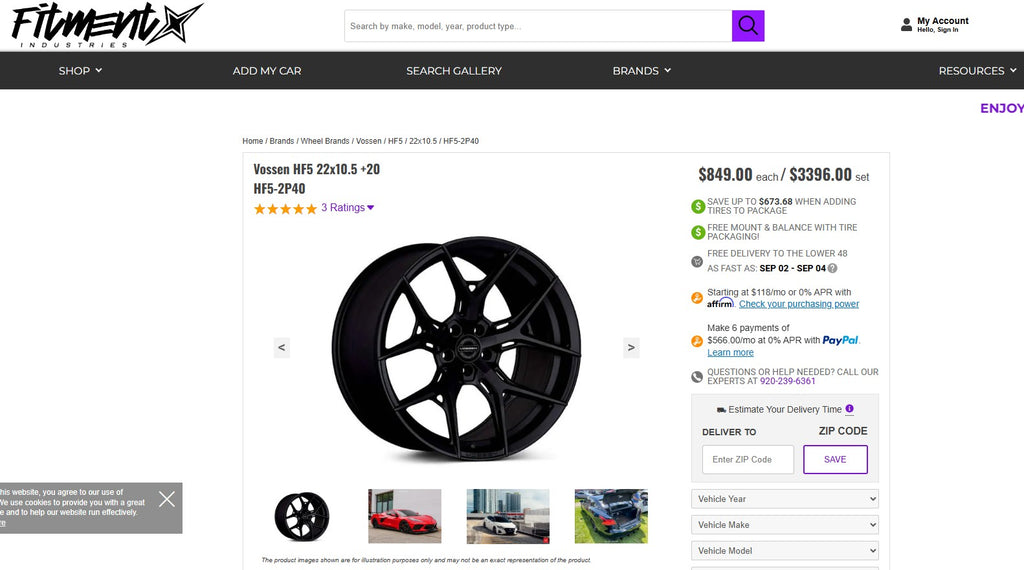Click the Enter ZIP Code field
Viewport: 1024px width, 570px height.
pos(748,460)
